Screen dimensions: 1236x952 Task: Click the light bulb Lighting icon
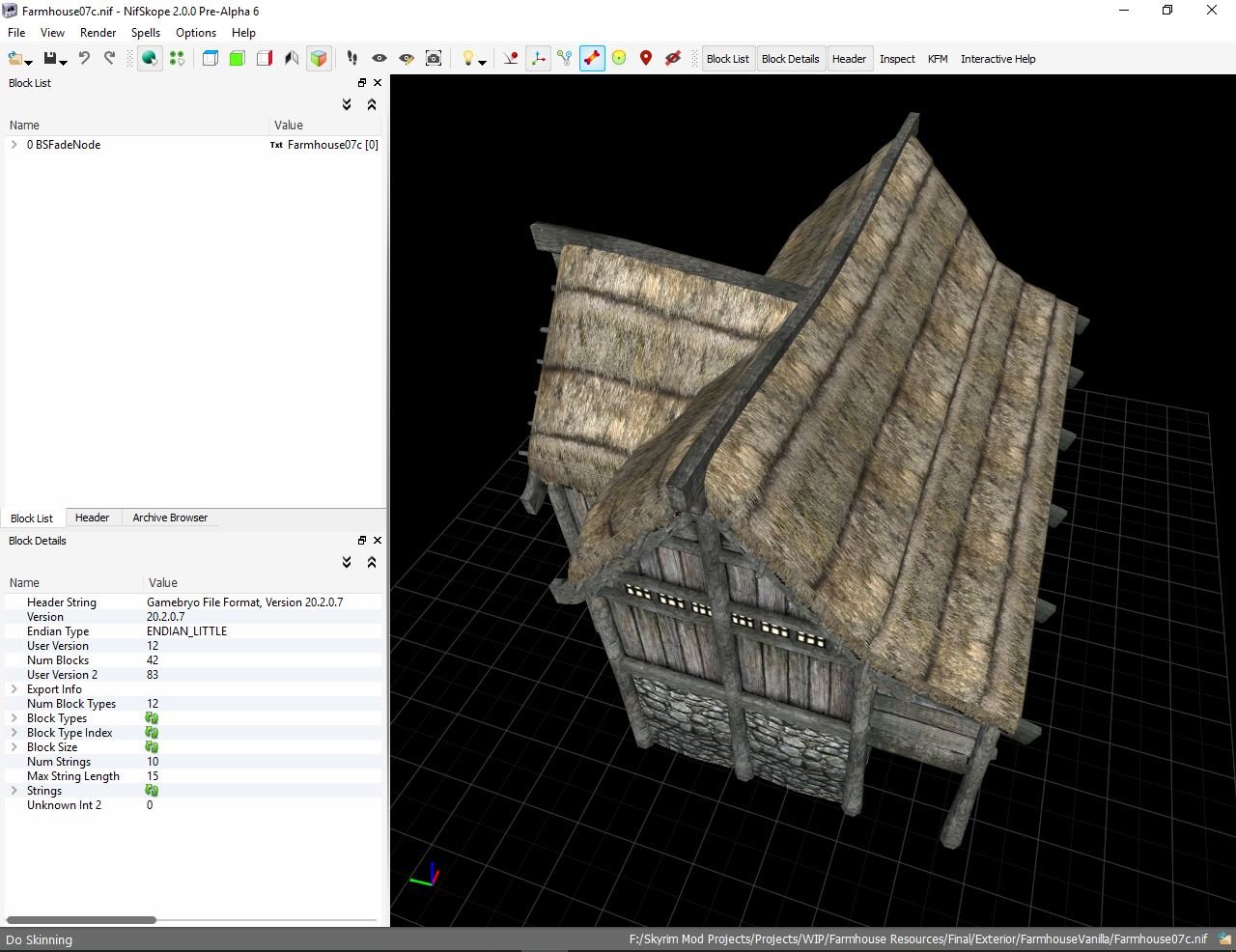click(468, 59)
